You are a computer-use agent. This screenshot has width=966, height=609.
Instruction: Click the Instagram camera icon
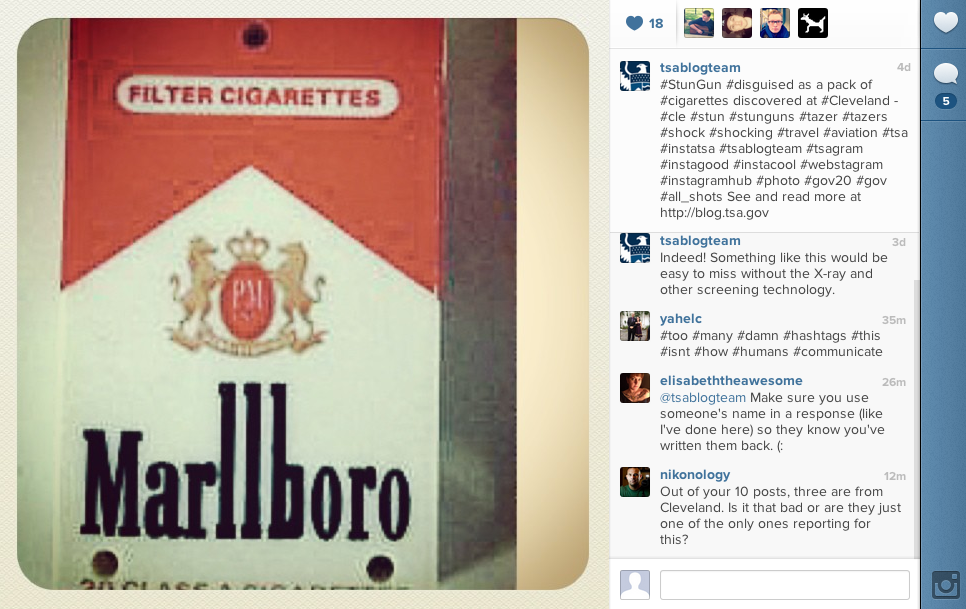click(946, 584)
